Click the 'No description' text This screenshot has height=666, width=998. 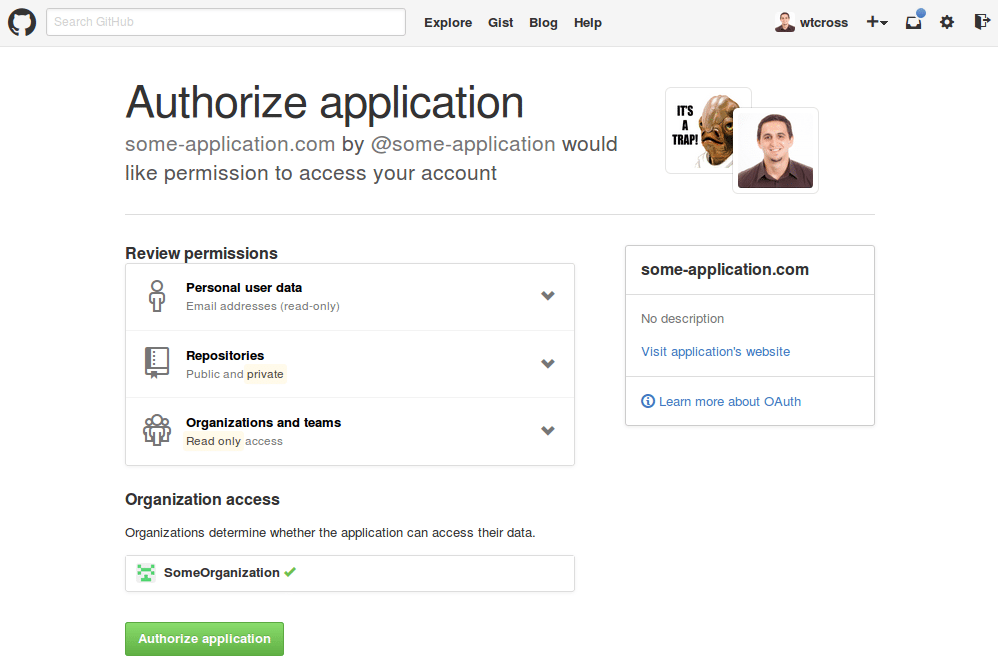tap(682, 318)
